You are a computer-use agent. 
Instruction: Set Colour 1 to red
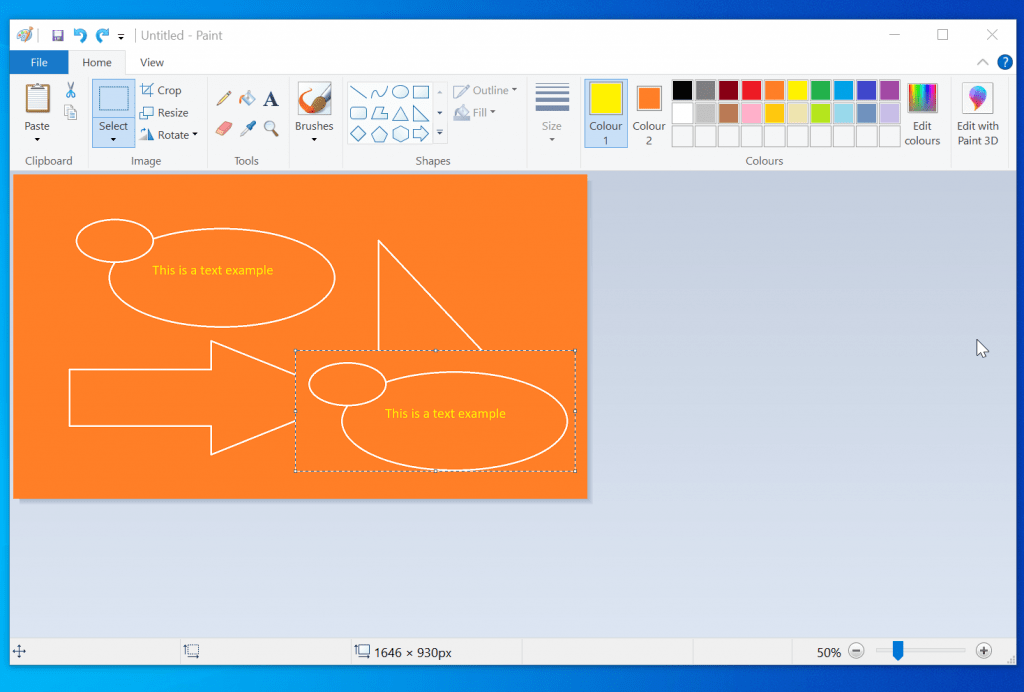coord(751,90)
